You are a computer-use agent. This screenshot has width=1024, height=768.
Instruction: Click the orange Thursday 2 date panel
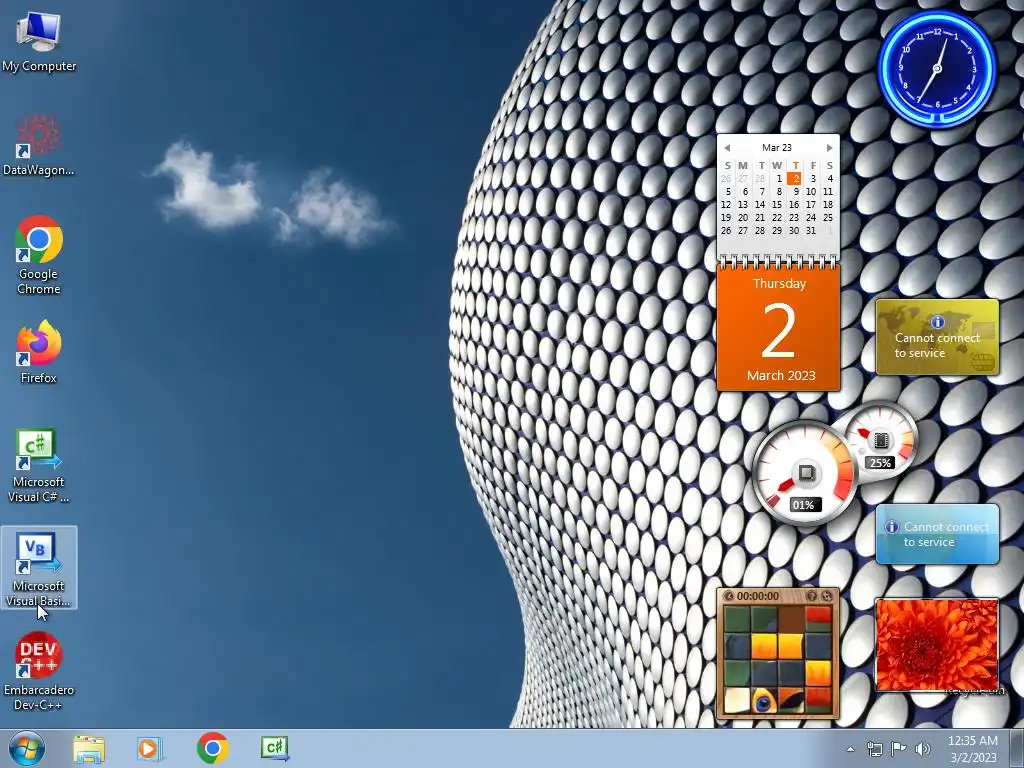point(778,328)
